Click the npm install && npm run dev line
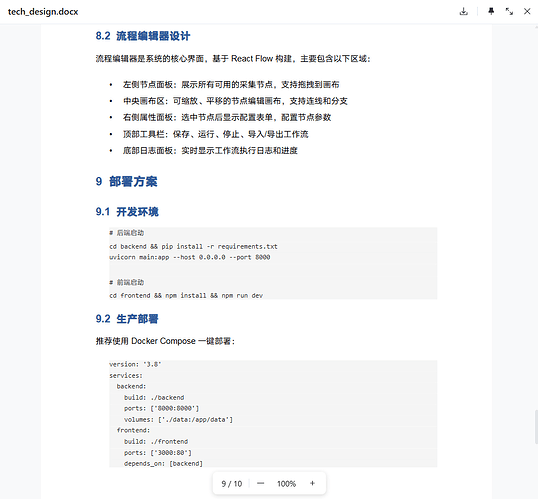 (186, 295)
